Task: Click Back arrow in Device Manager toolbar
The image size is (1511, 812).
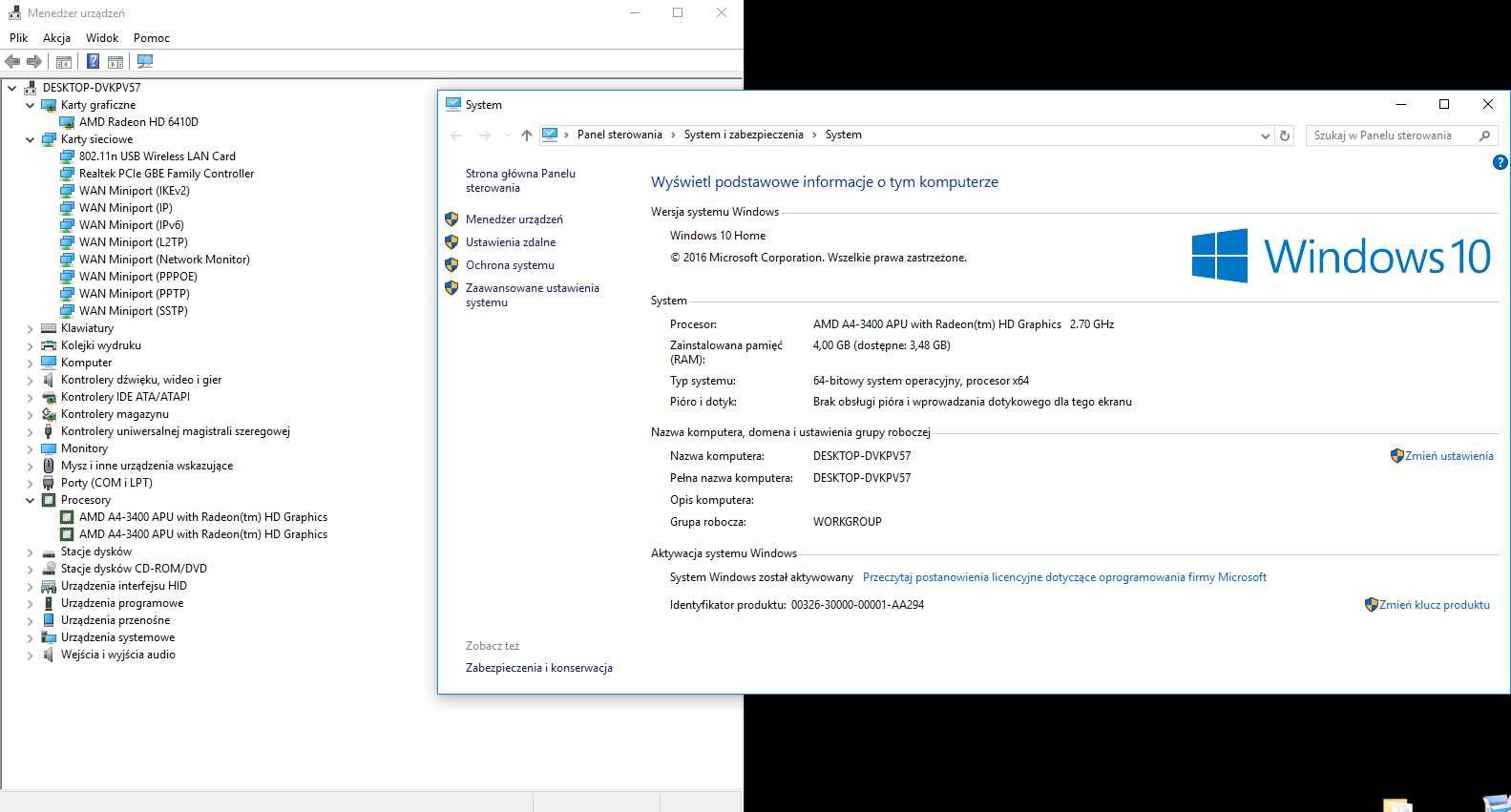Action: pyautogui.click(x=12, y=62)
